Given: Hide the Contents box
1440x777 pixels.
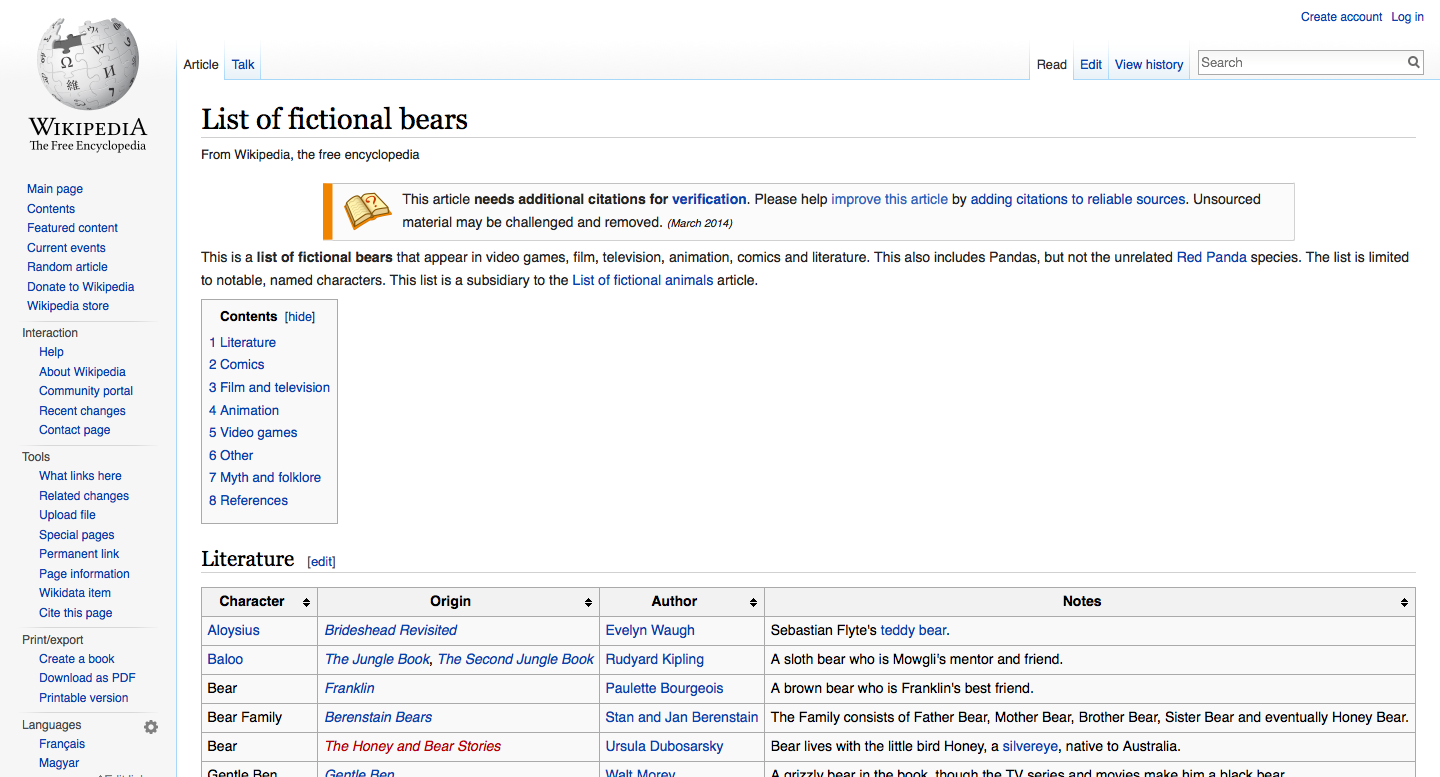Looking at the screenshot, I should click(x=300, y=317).
